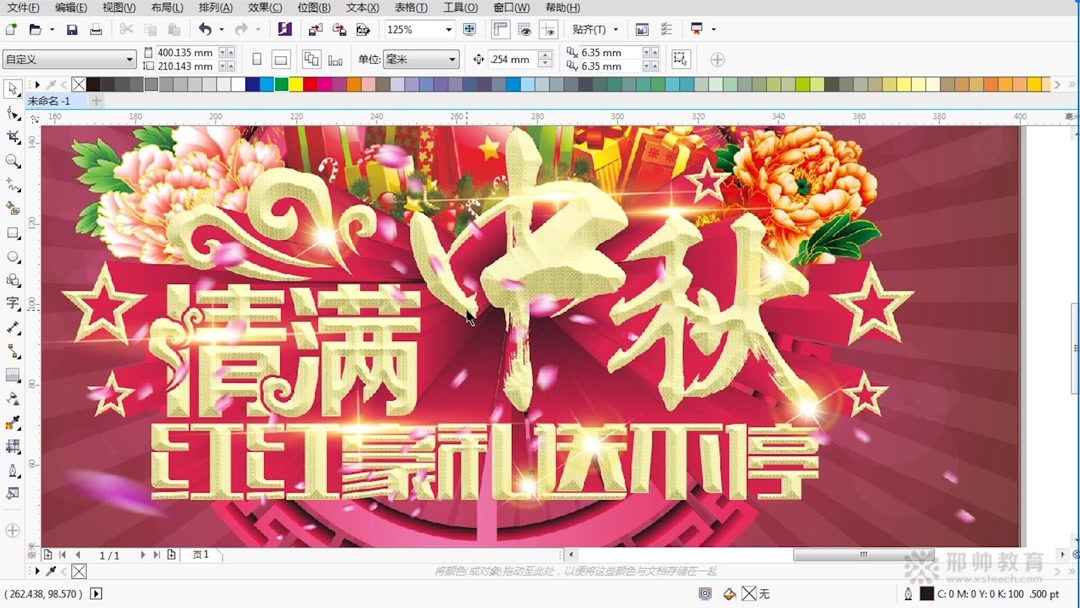Select the Ellipse tool

[12, 254]
